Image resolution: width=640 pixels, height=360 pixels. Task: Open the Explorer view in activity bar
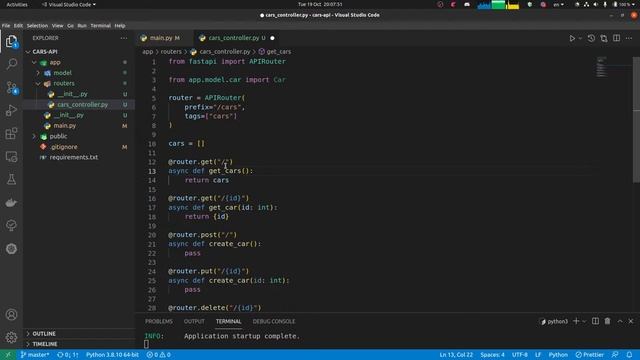click(x=11, y=41)
